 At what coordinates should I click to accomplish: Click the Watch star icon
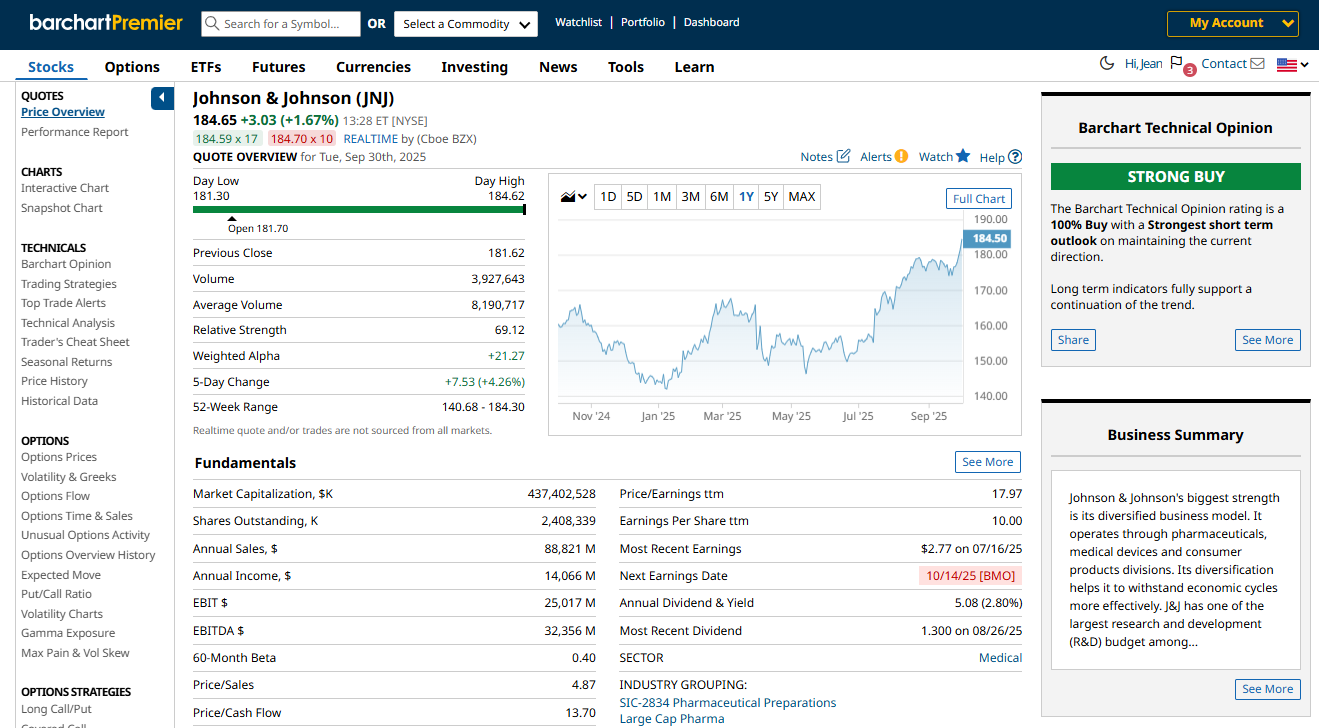[963, 156]
